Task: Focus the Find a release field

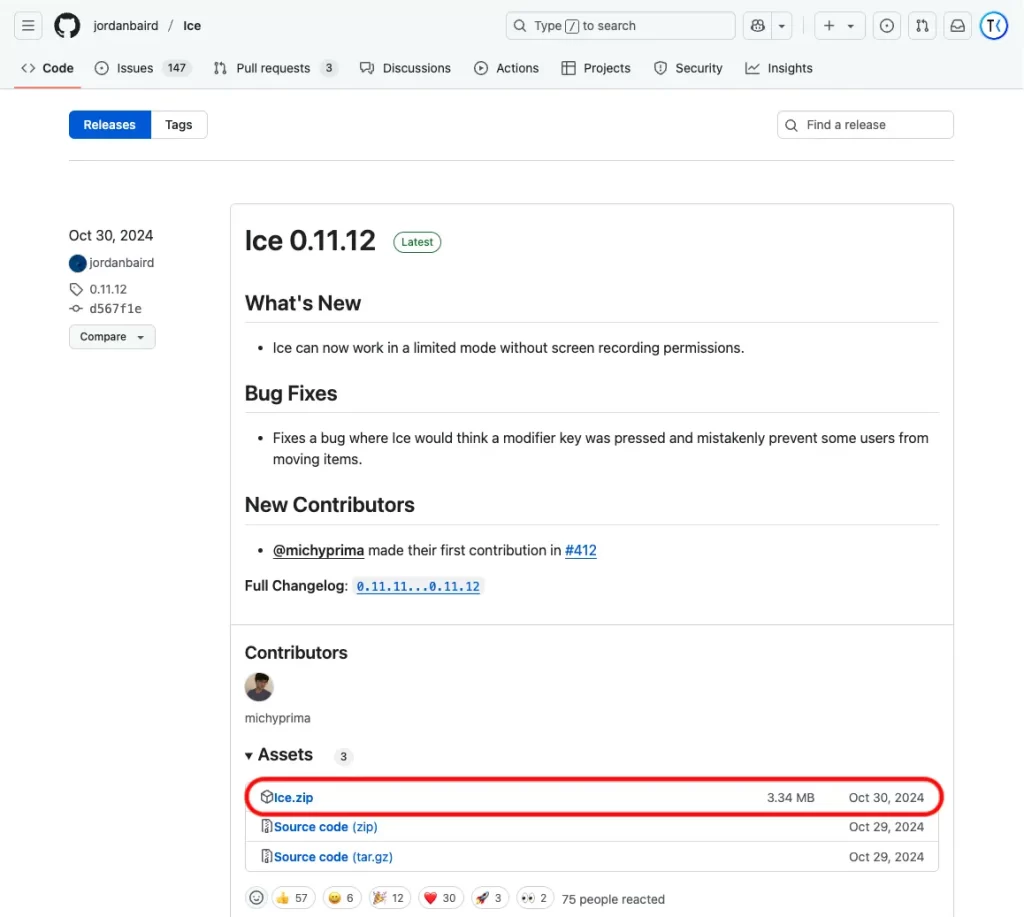Action: pyautogui.click(x=865, y=125)
